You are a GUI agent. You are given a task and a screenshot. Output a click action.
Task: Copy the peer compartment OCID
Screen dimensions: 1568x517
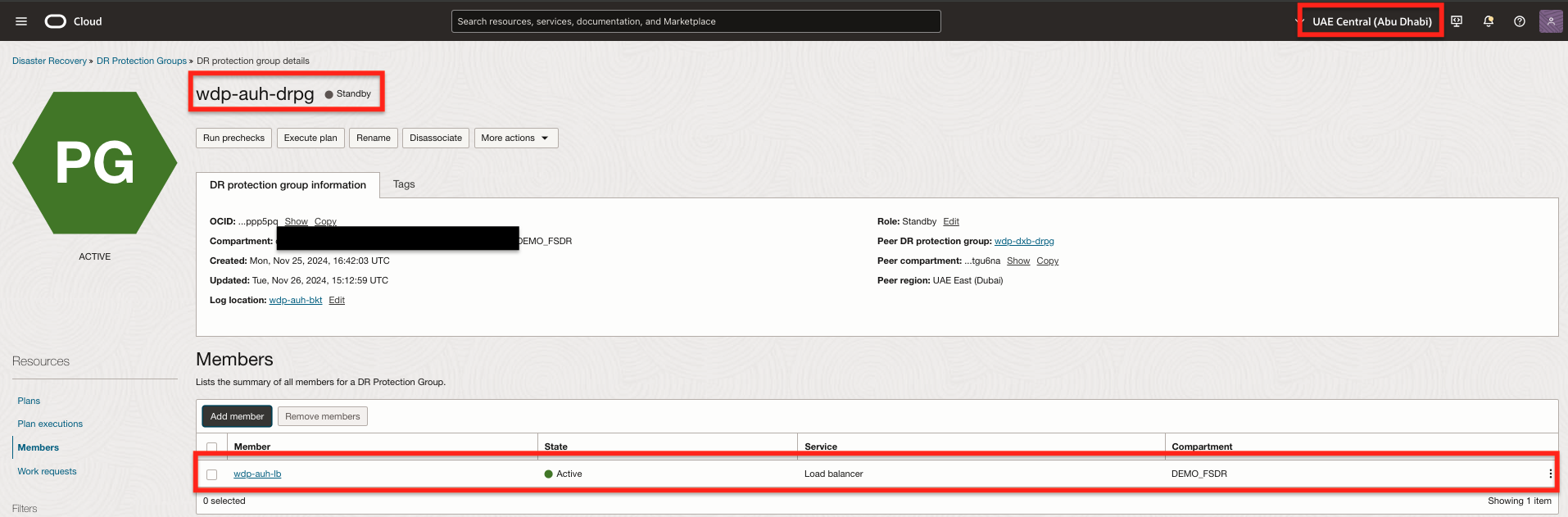(1048, 261)
